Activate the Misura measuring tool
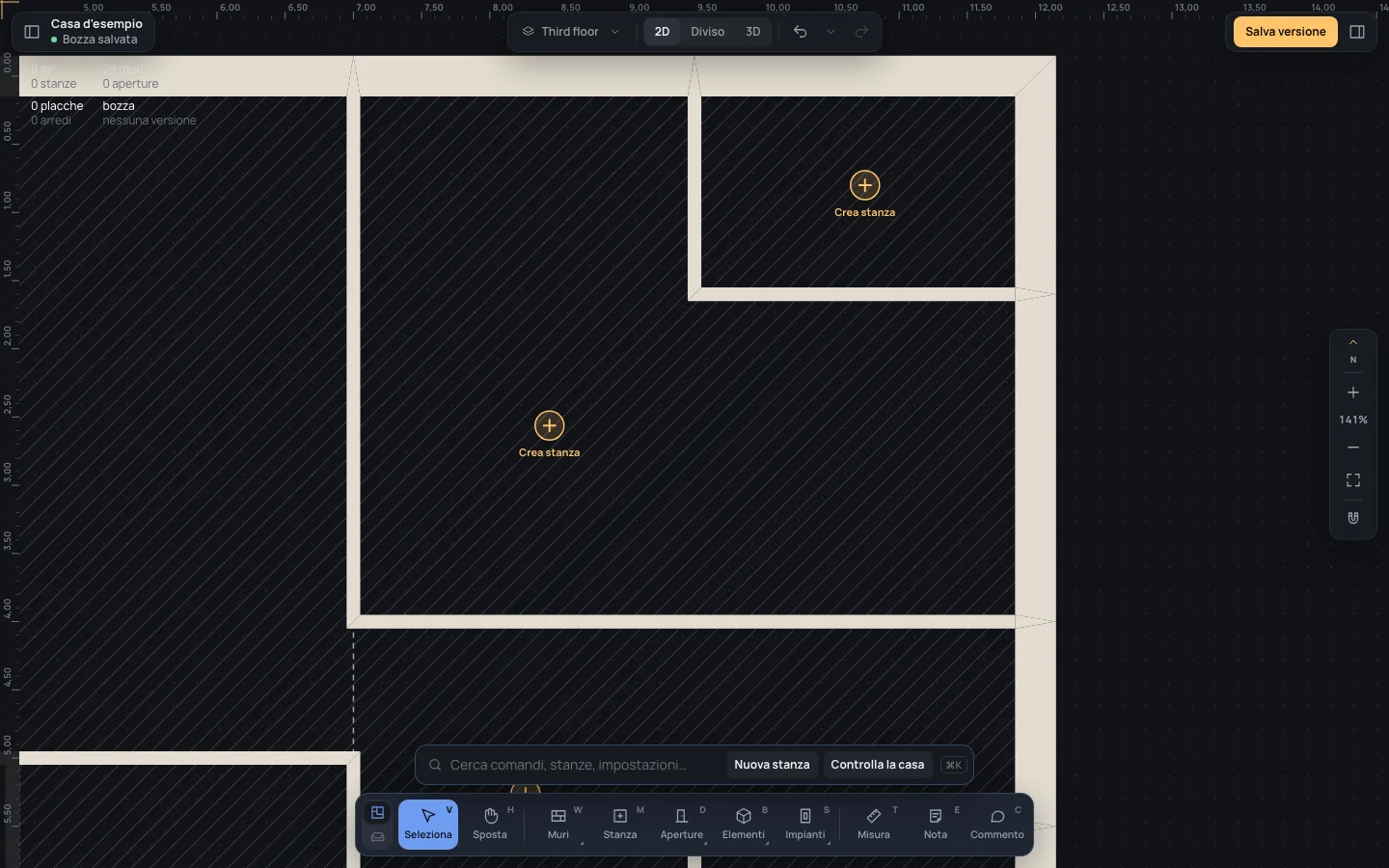The width and height of the screenshot is (1389, 868). [874, 825]
